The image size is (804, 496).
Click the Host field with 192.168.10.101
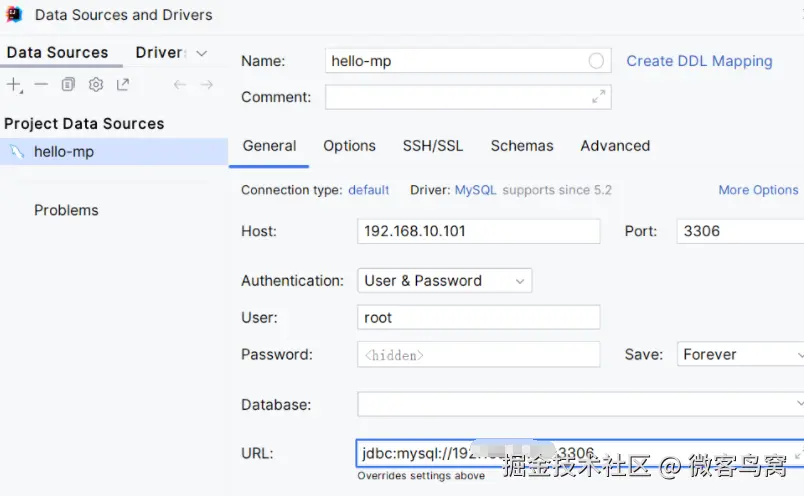click(x=478, y=231)
